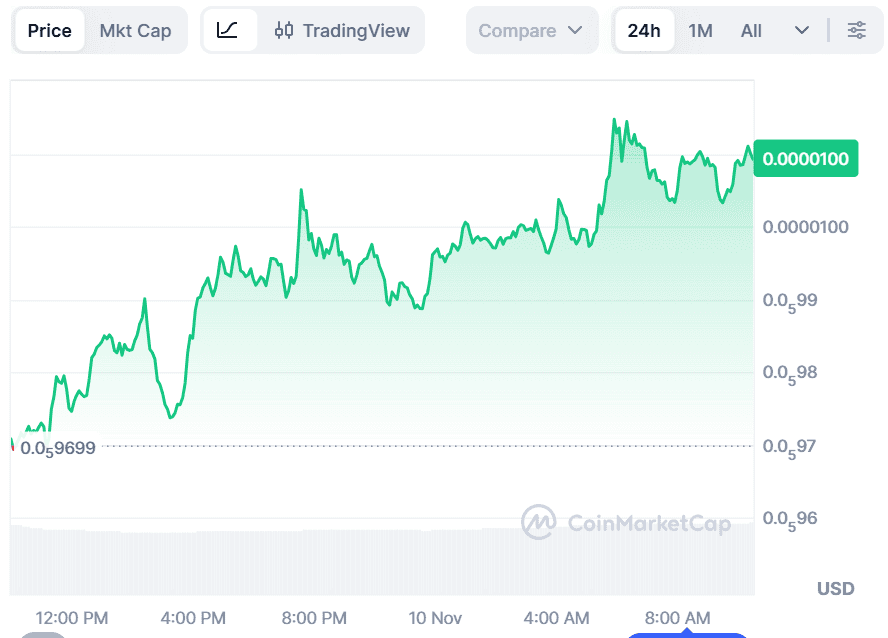Click the green current price badge
888x638 pixels.
[806, 158]
